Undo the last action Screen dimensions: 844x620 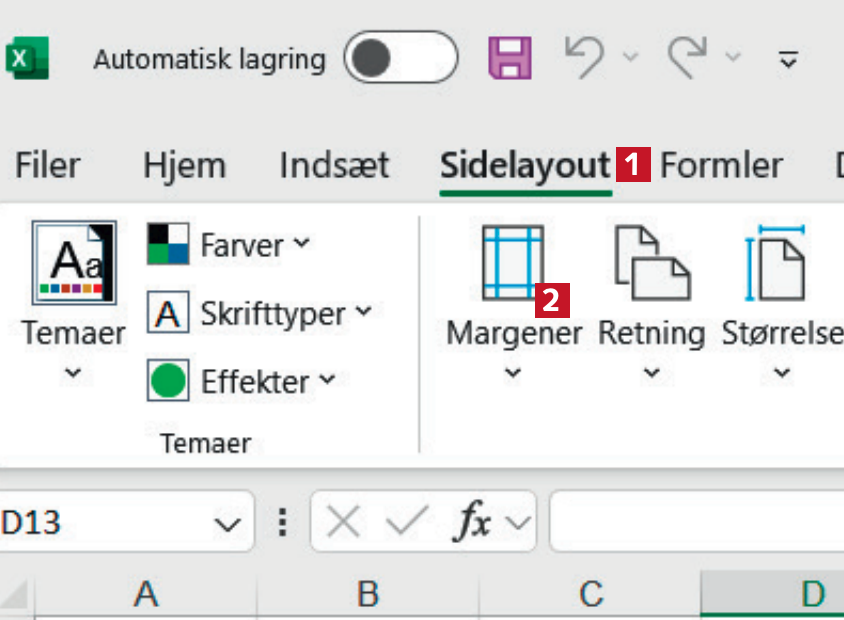tap(586, 58)
